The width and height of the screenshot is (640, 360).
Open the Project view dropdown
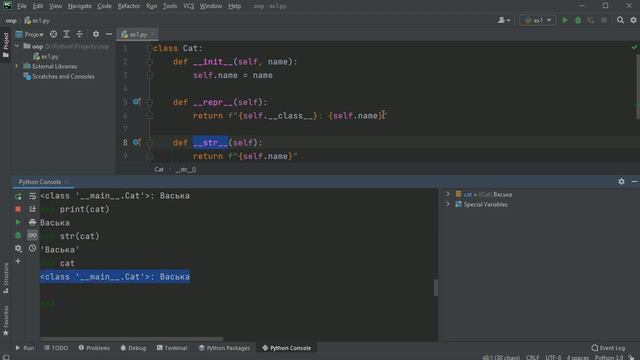coord(29,34)
